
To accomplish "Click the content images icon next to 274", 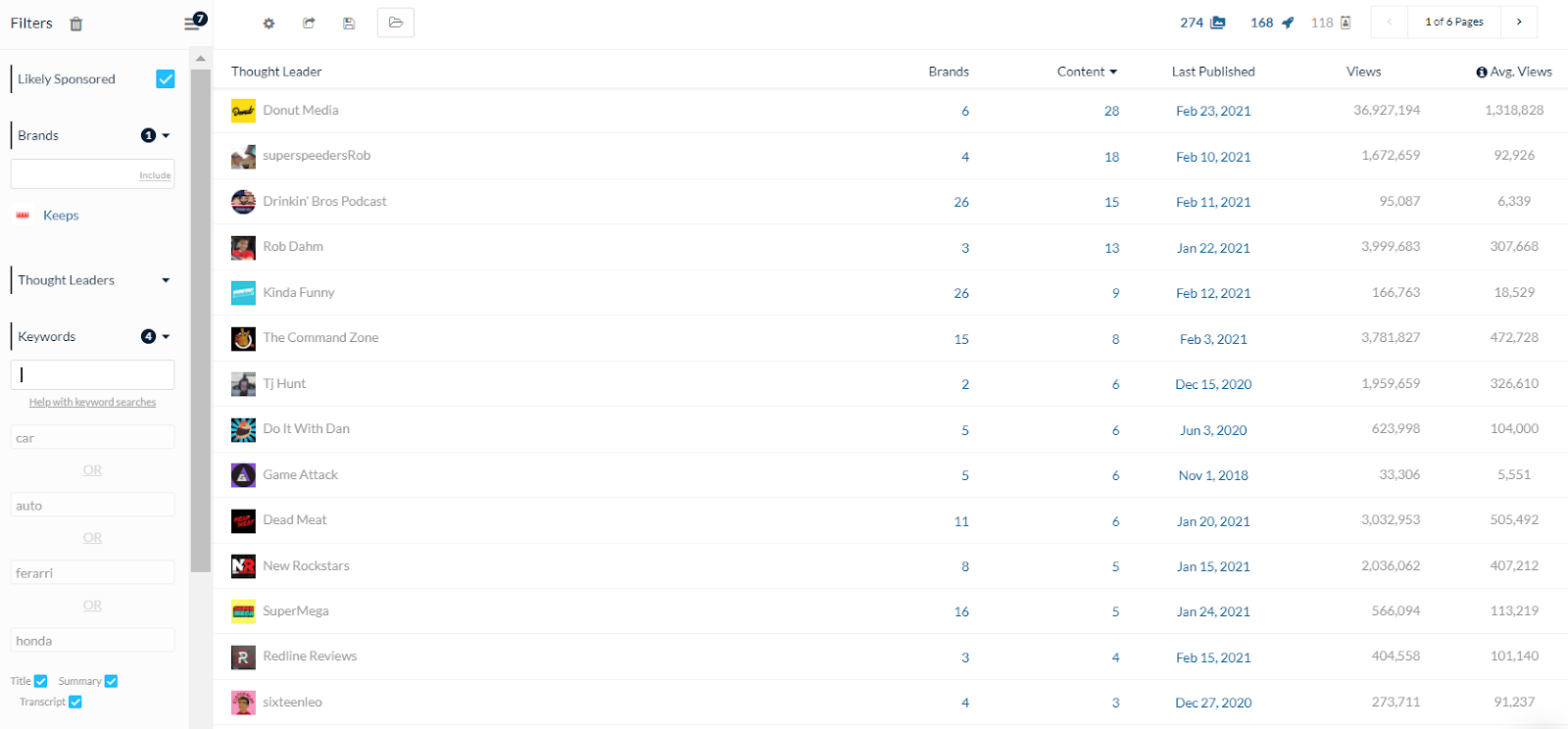I will [1217, 23].
